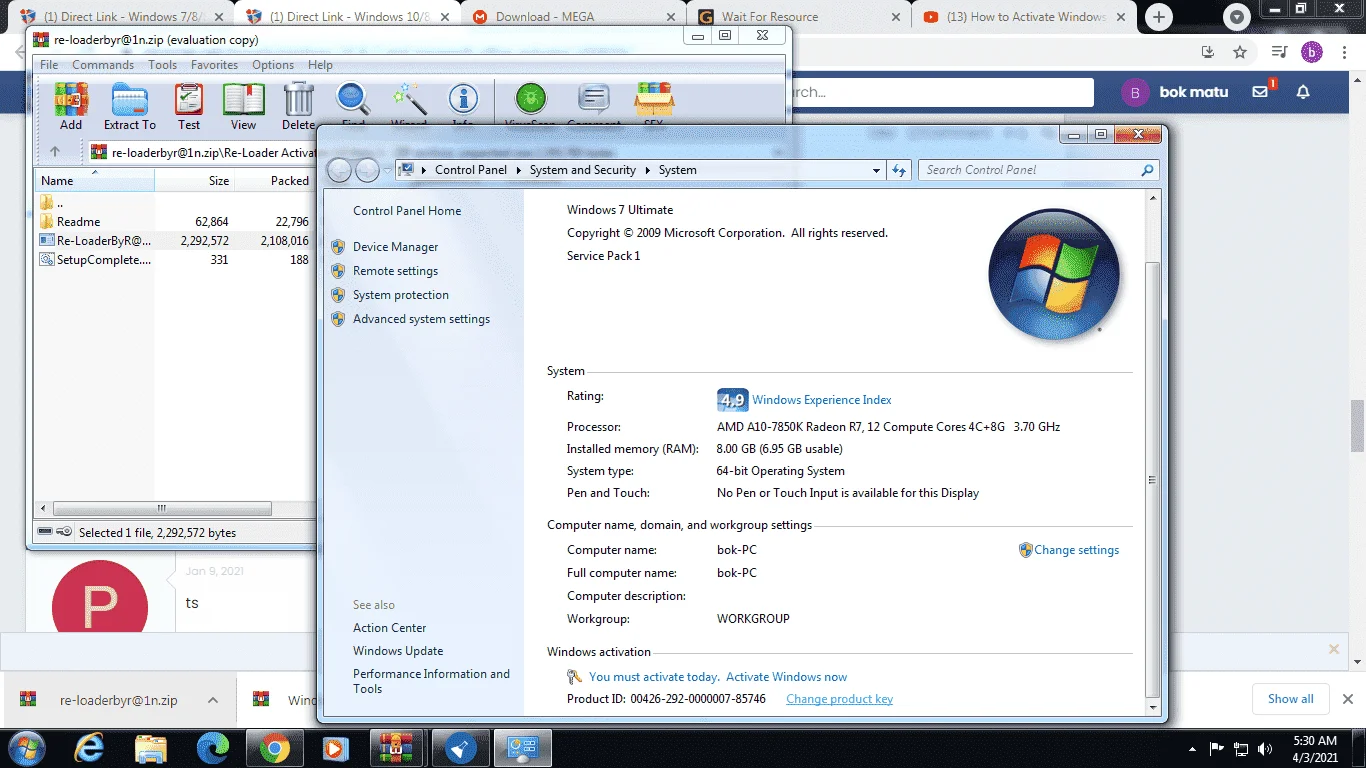Open File Explorer from the taskbar
Image resolution: width=1366 pixels, height=768 pixels.
coord(151,748)
